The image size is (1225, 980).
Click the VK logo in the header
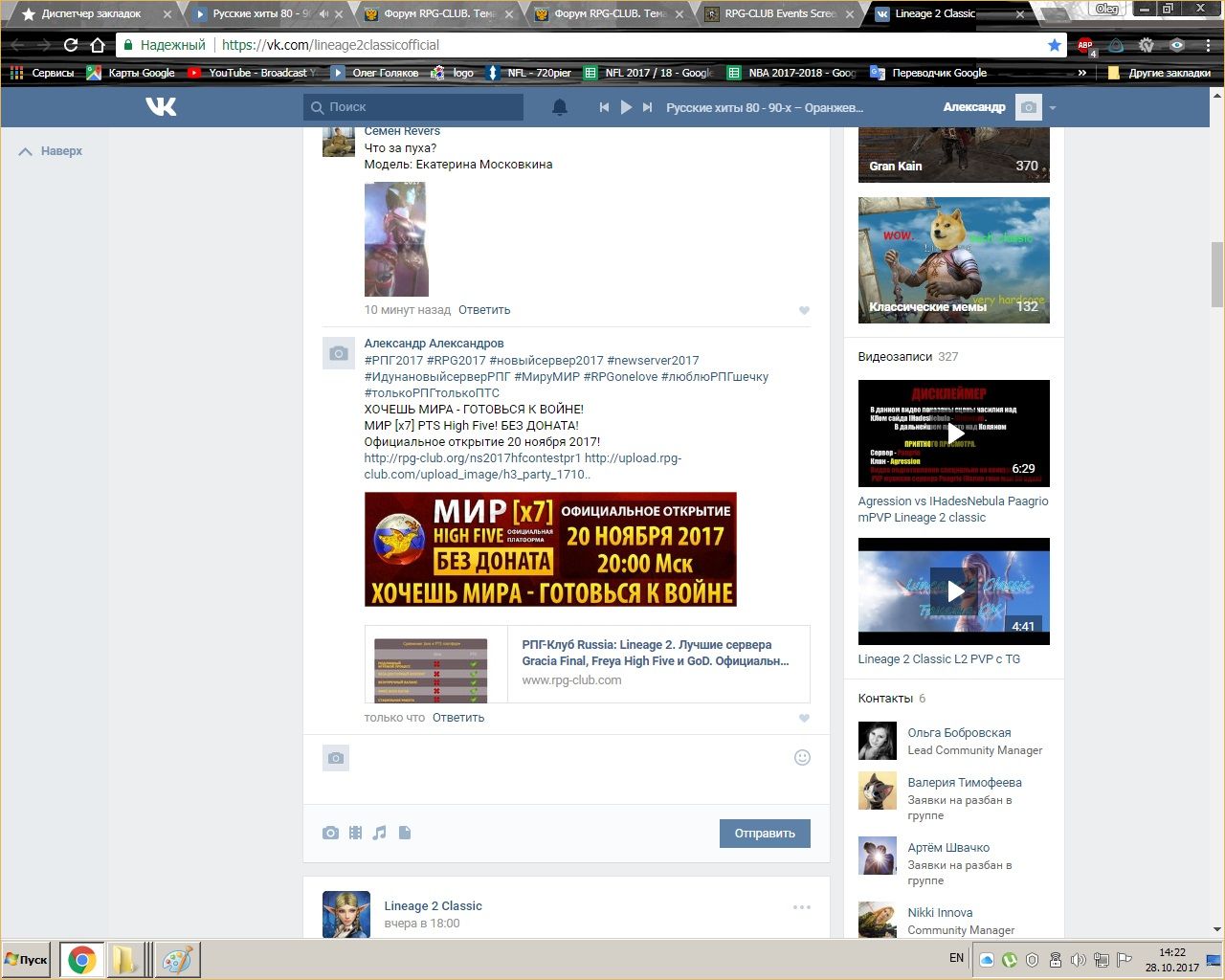pos(161,106)
